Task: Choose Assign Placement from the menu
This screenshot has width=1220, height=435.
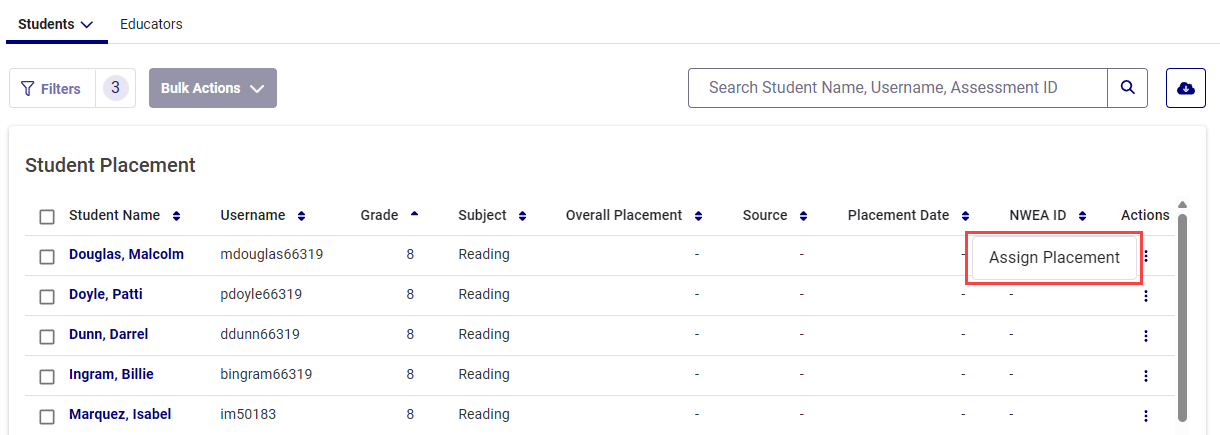Action: [x=1054, y=258]
